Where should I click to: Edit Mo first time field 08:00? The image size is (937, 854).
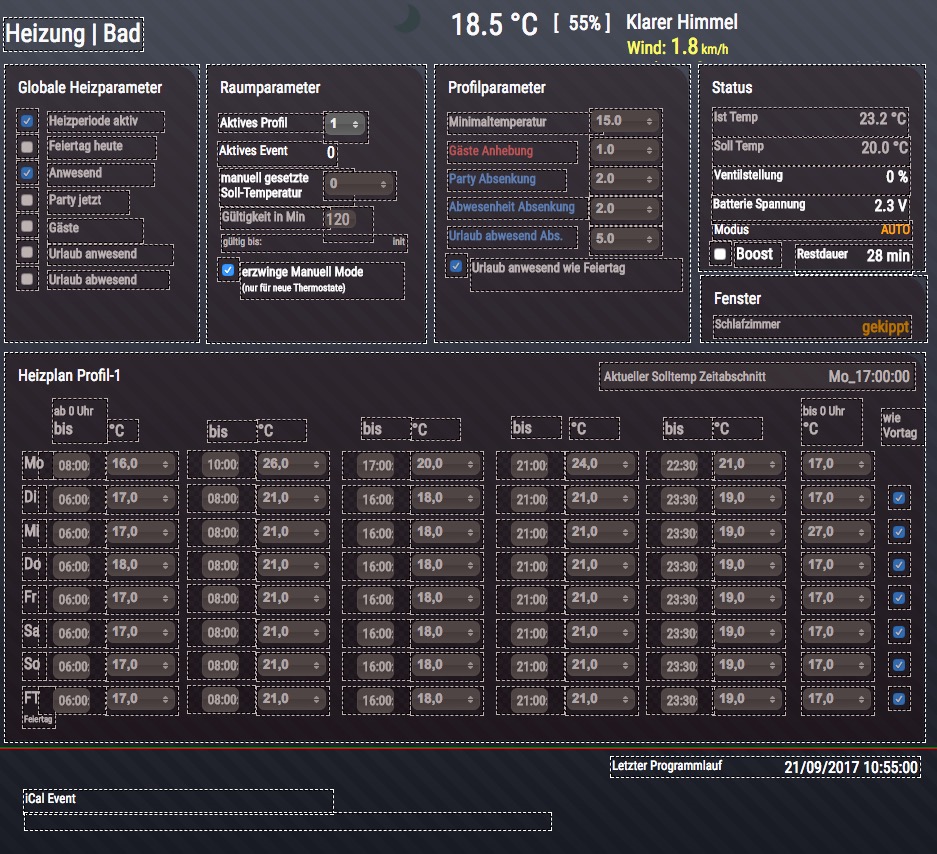coord(74,465)
